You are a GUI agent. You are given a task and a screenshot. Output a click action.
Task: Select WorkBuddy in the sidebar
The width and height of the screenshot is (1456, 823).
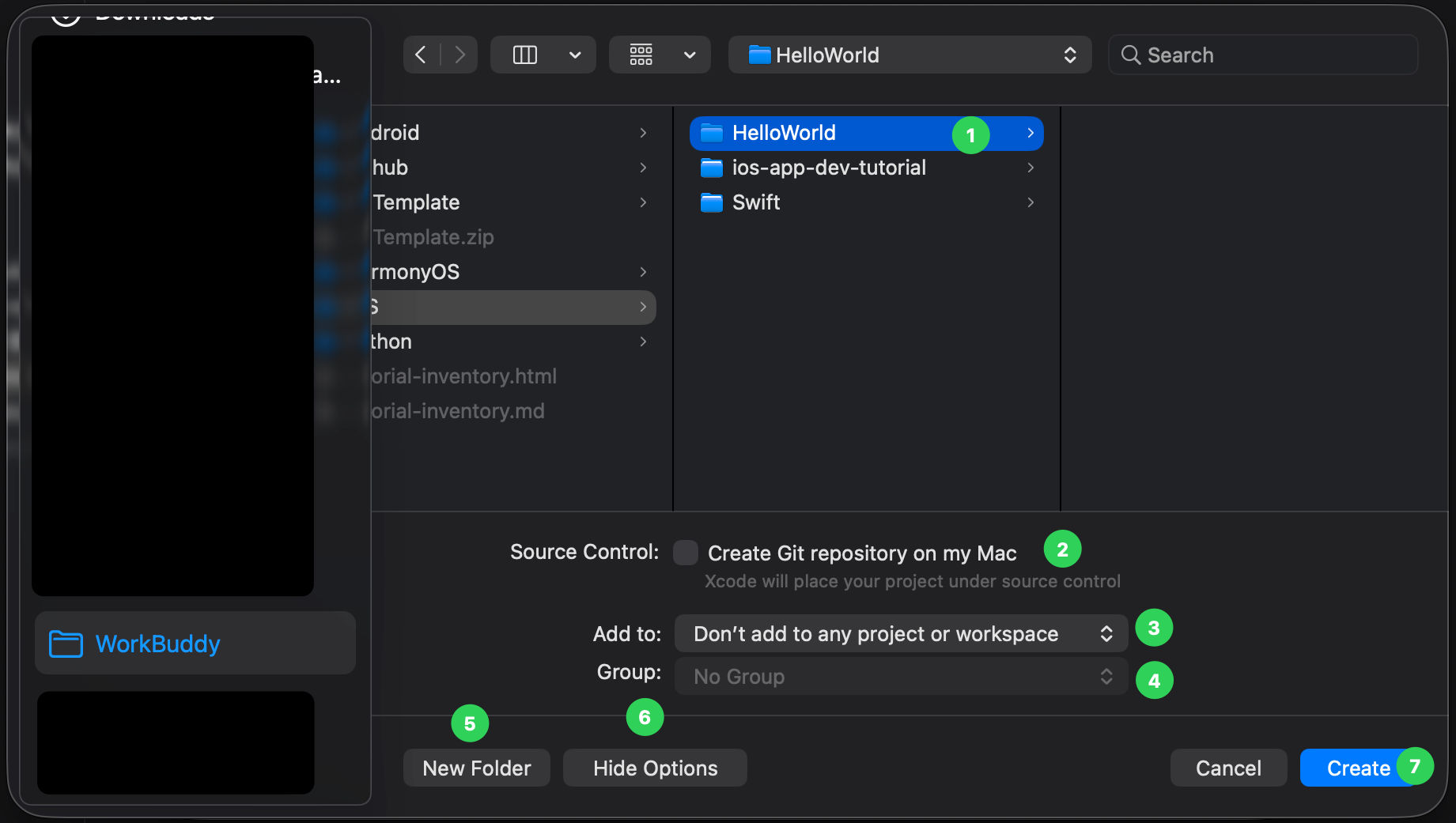[195, 644]
